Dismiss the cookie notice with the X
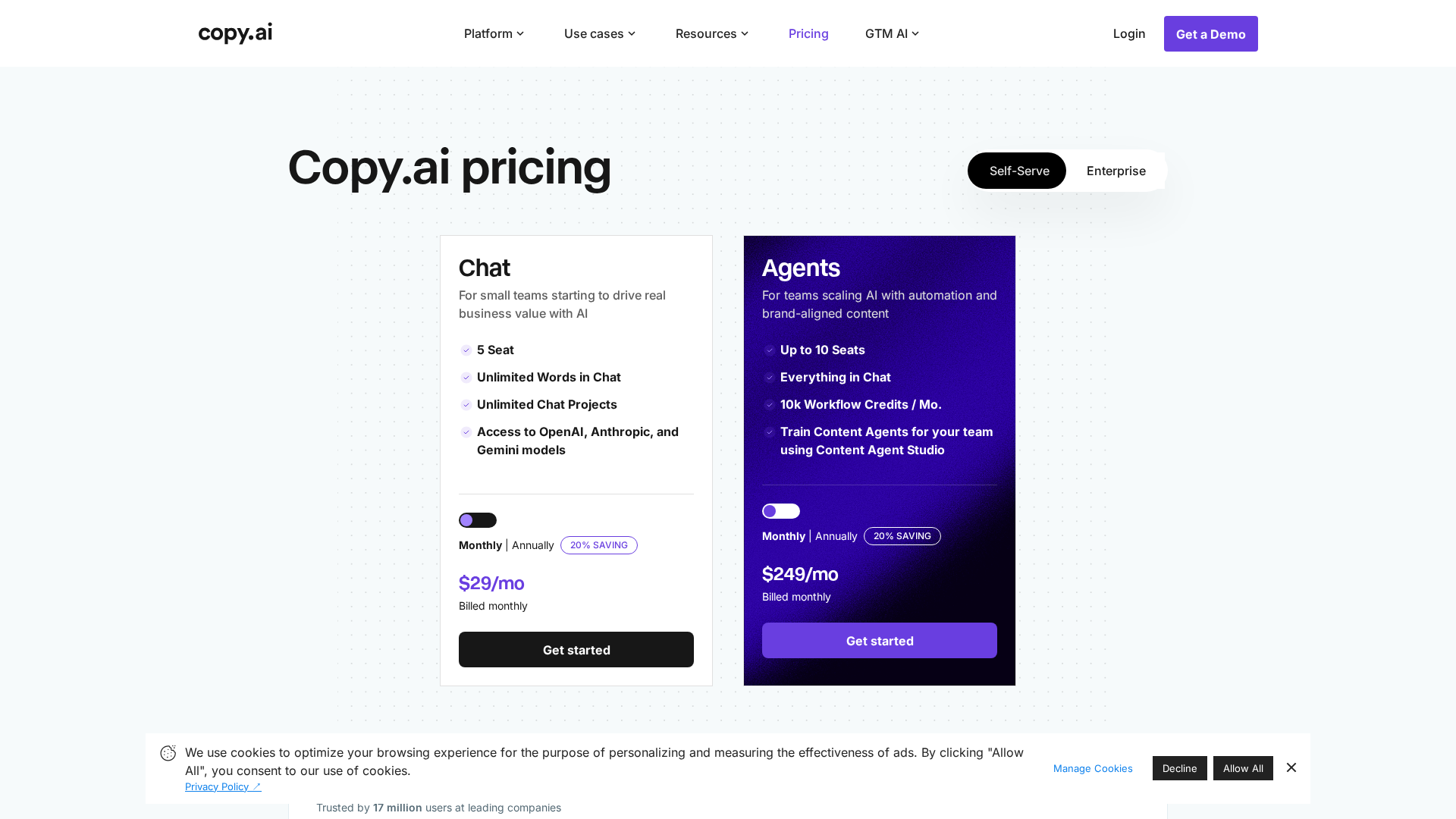 click(x=1291, y=767)
